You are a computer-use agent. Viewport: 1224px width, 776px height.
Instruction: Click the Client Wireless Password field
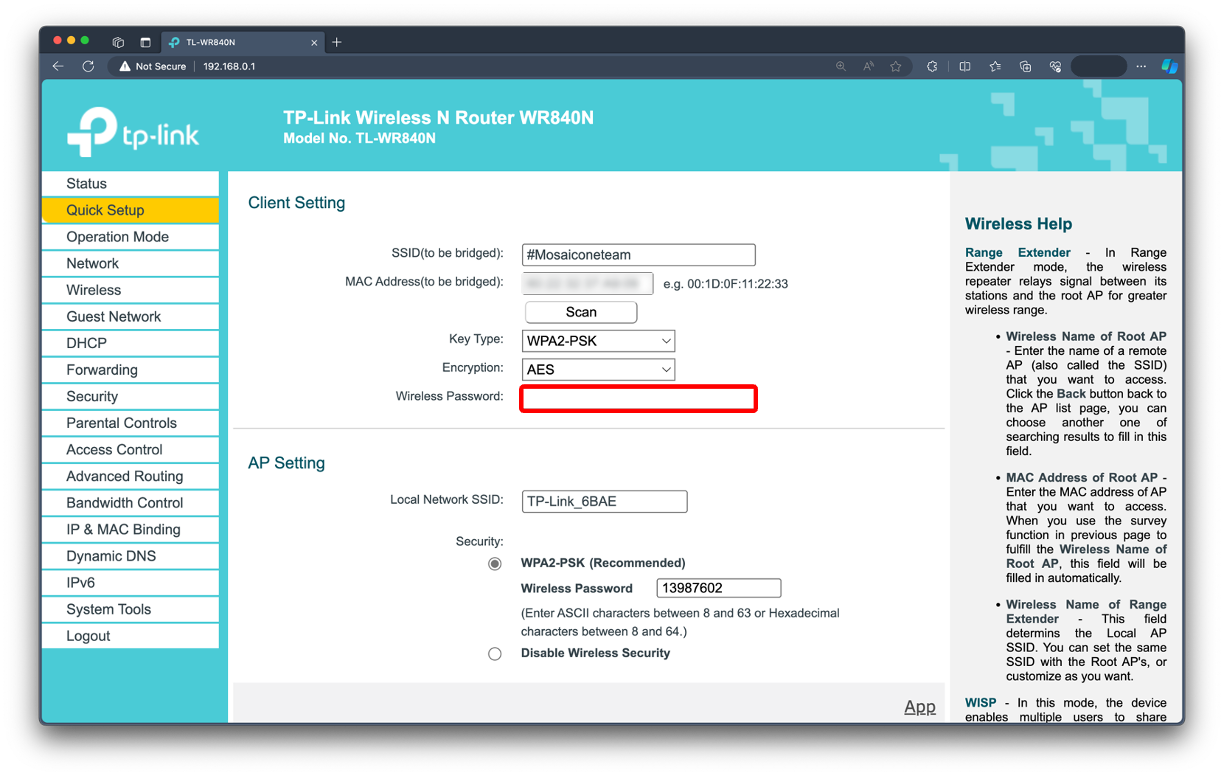click(x=638, y=399)
